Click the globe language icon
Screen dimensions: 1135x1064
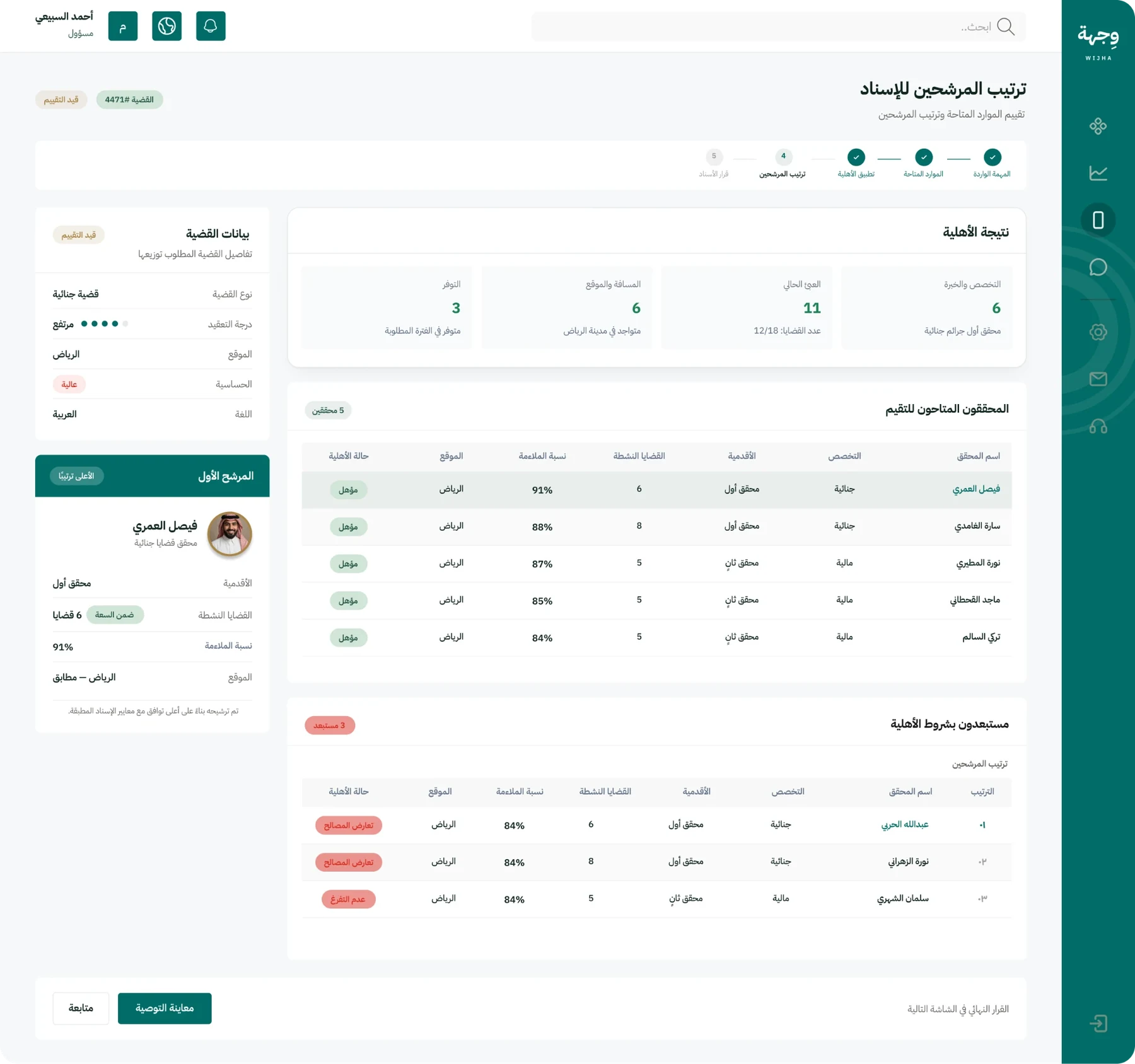[166, 26]
